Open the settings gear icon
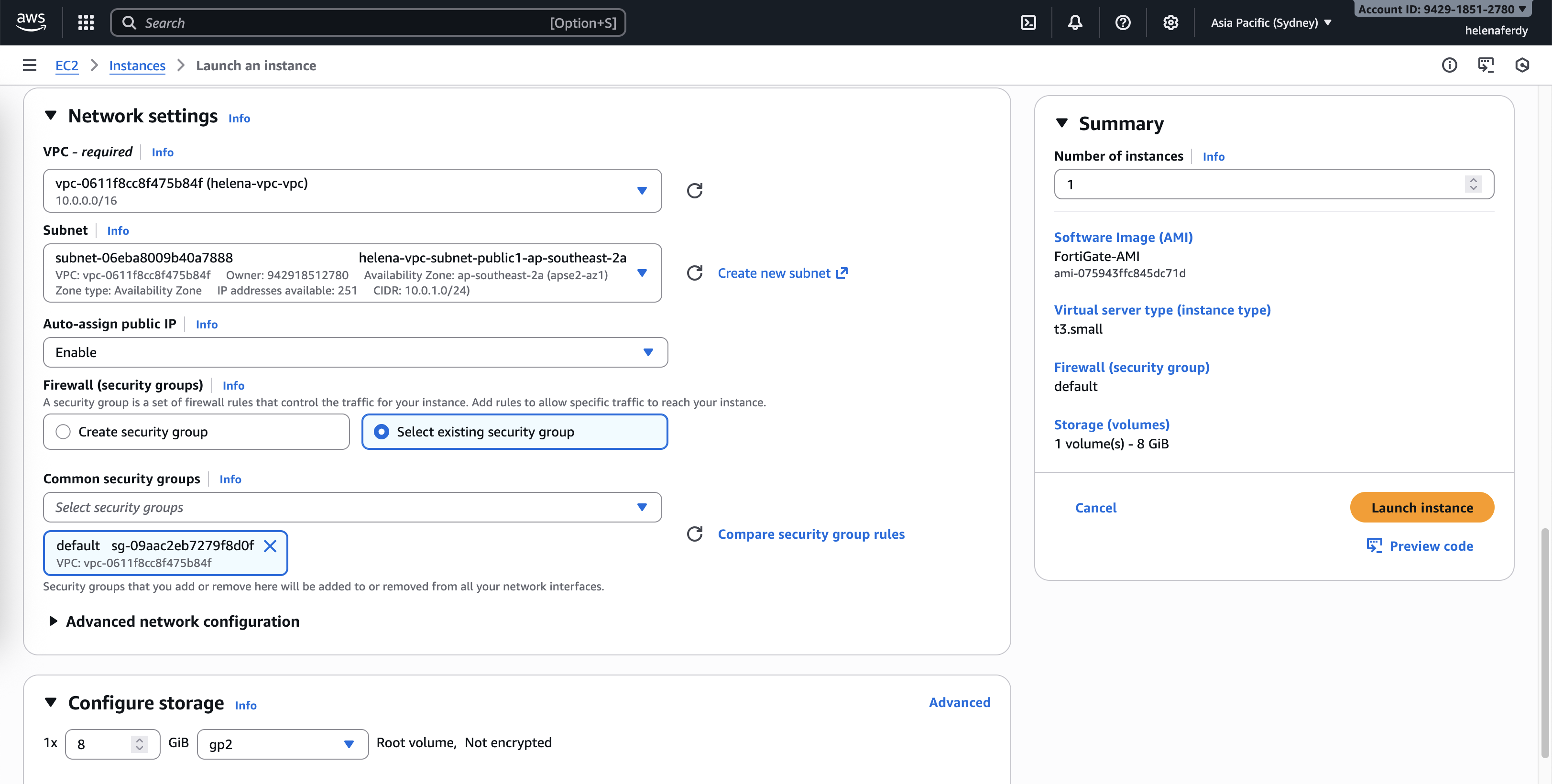This screenshot has height=784, width=1552. pyautogui.click(x=1170, y=23)
